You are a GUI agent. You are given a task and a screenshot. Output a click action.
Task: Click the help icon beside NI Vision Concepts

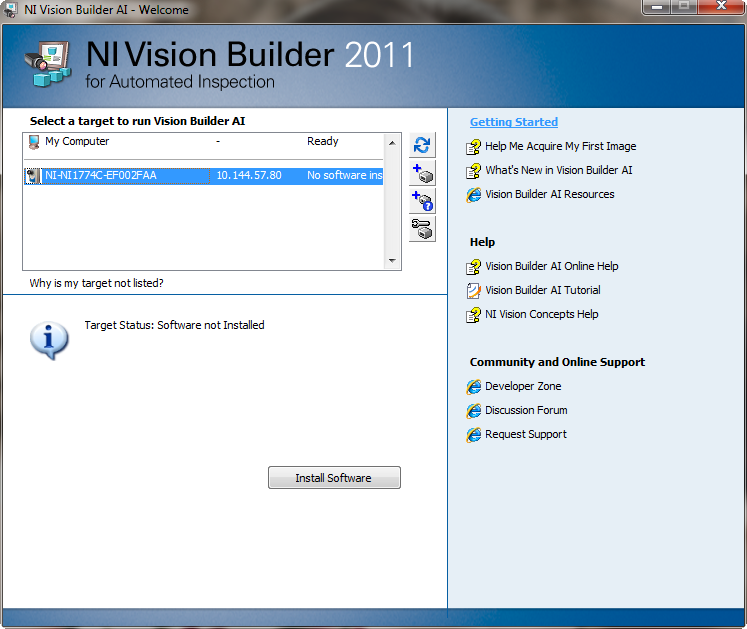(x=474, y=314)
